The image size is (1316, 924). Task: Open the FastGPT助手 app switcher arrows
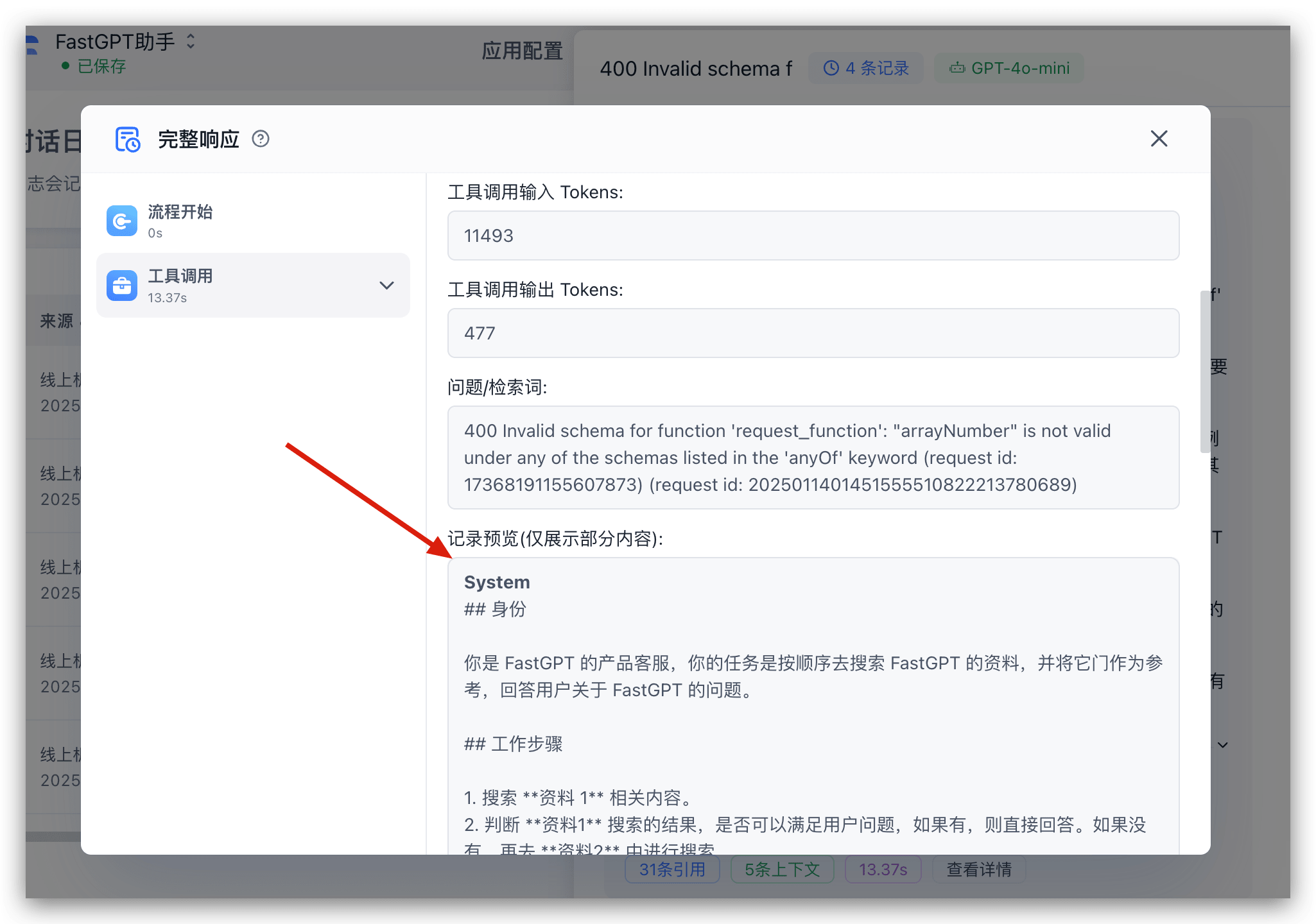tap(191, 42)
